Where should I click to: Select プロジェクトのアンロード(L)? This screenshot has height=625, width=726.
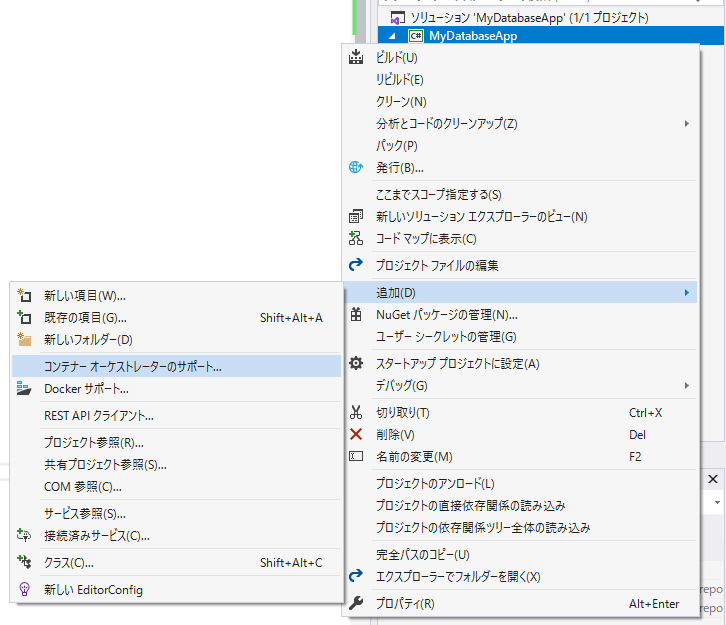point(520,483)
